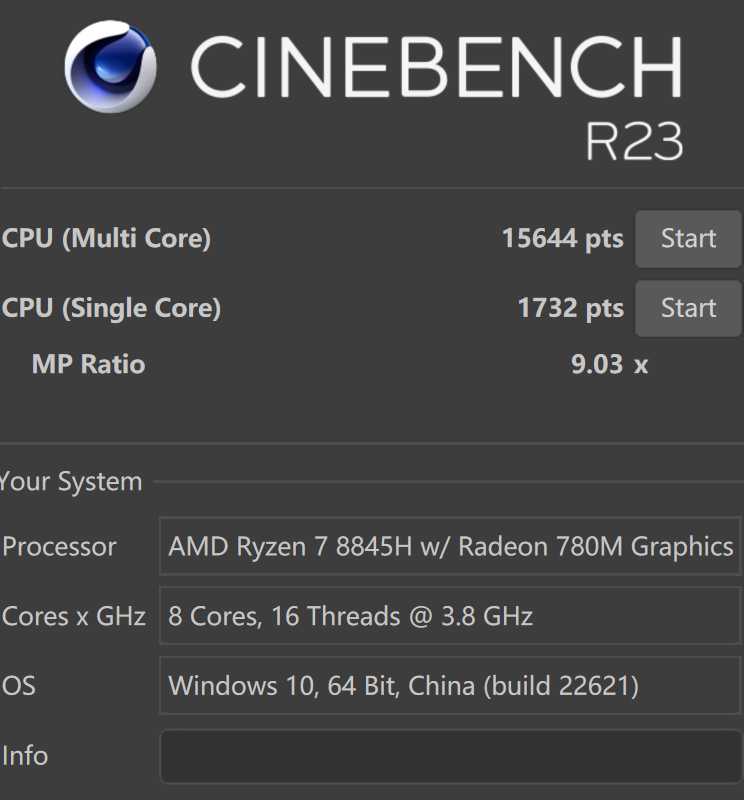Click the 15644 pts multi core score
The width and height of the screenshot is (744, 800).
(562, 239)
